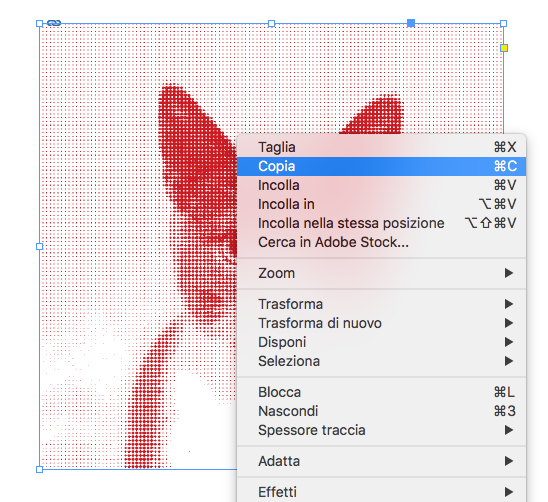The height and width of the screenshot is (502, 548).
Task: Expand the Zoom submenu
Action: [x=381, y=273]
